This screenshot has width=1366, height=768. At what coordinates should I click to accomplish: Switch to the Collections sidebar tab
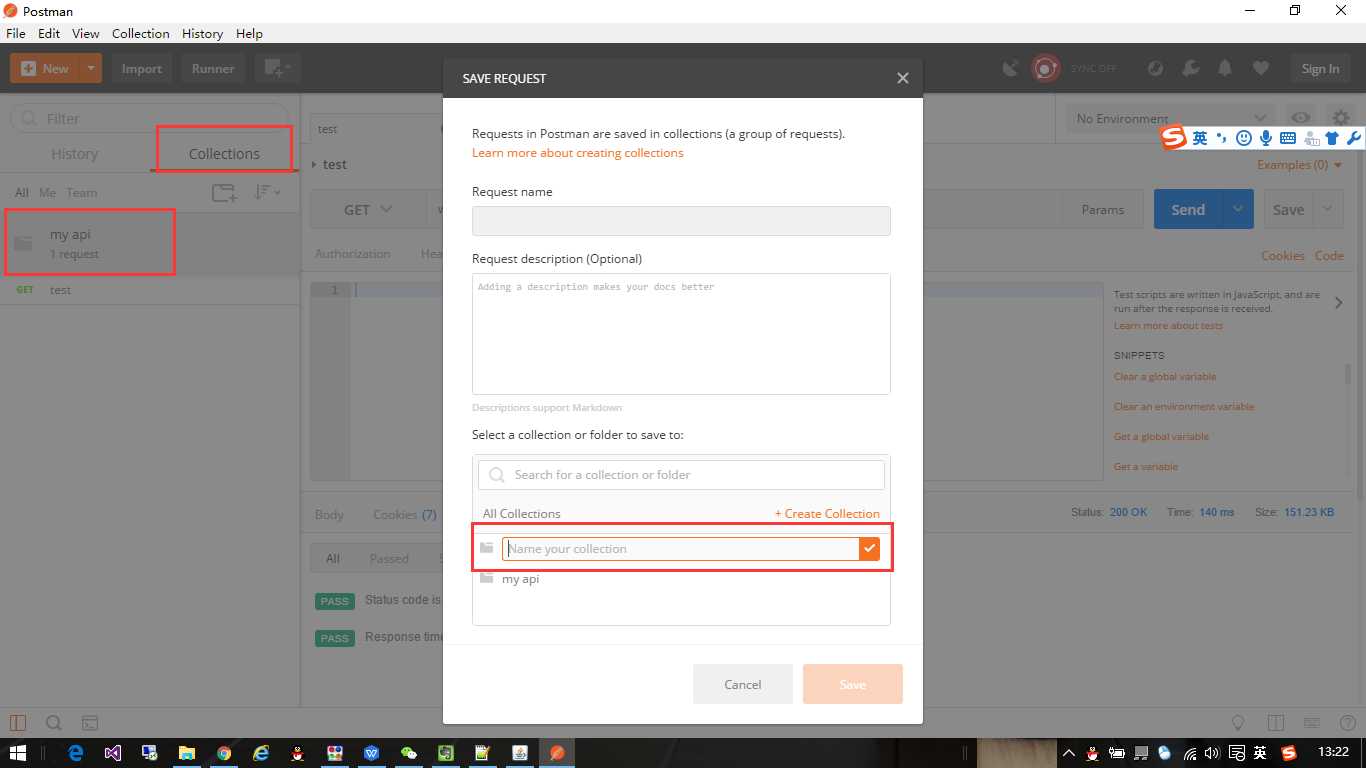click(x=224, y=154)
